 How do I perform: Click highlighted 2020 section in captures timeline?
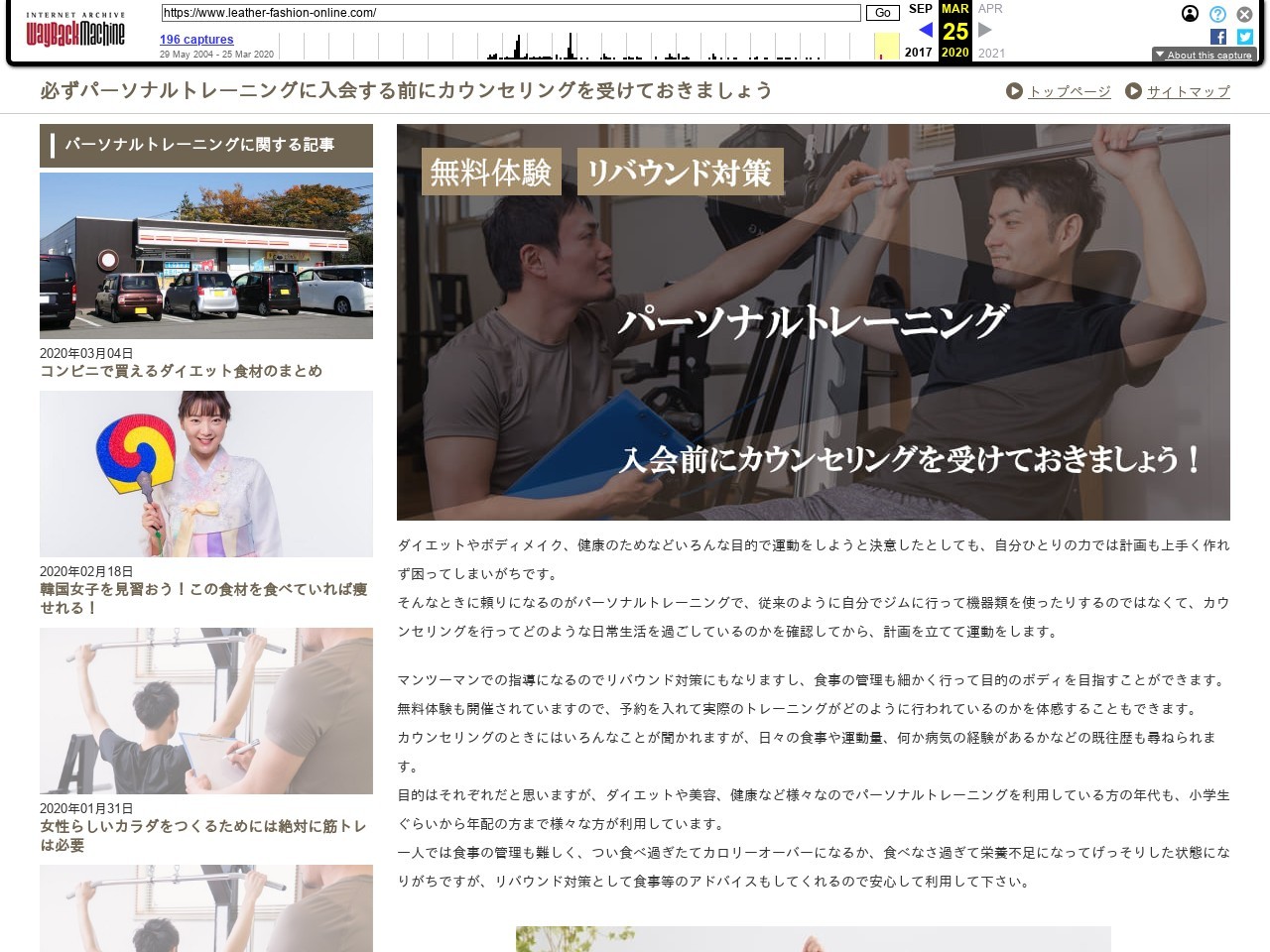tap(886, 46)
